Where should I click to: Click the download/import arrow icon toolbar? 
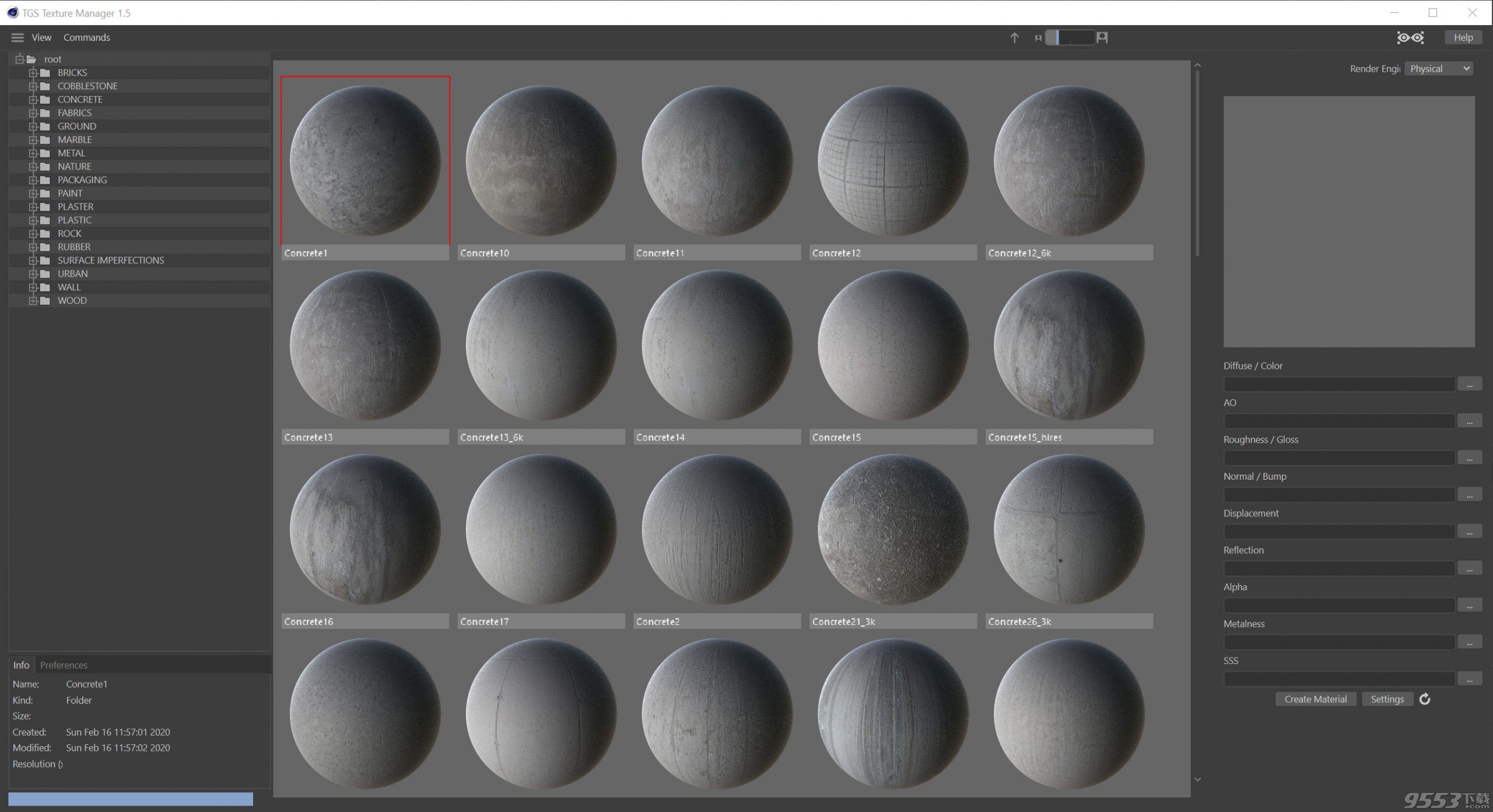tap(1015, 37)
